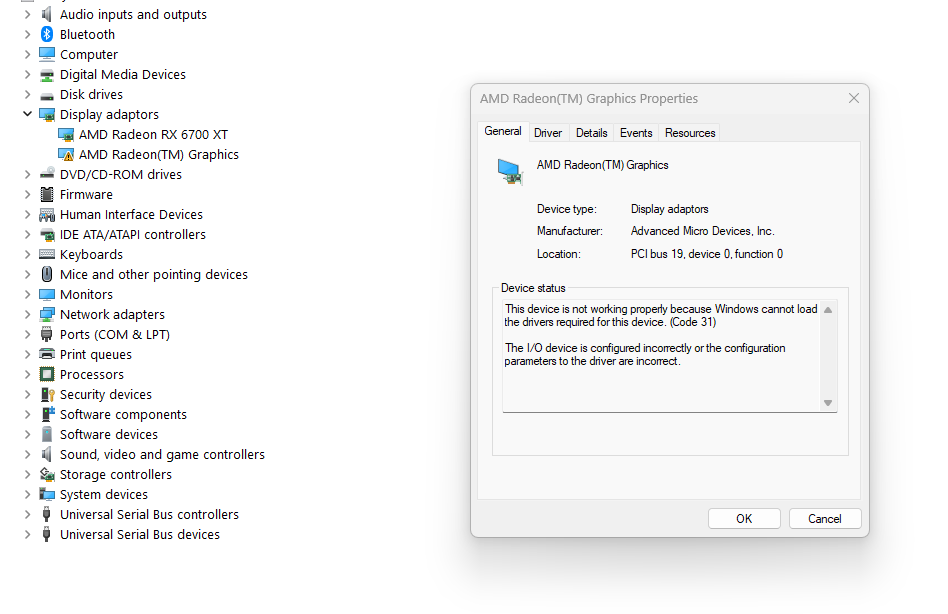Expand the Disk drives node

[x=27, y=94]
